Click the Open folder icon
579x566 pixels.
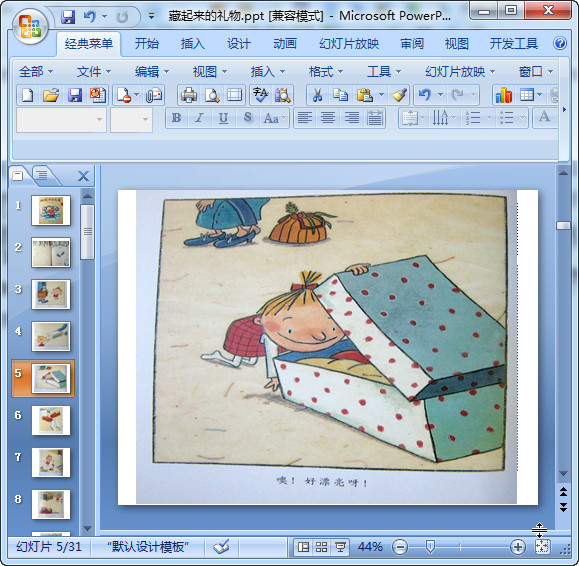(51, 95)
